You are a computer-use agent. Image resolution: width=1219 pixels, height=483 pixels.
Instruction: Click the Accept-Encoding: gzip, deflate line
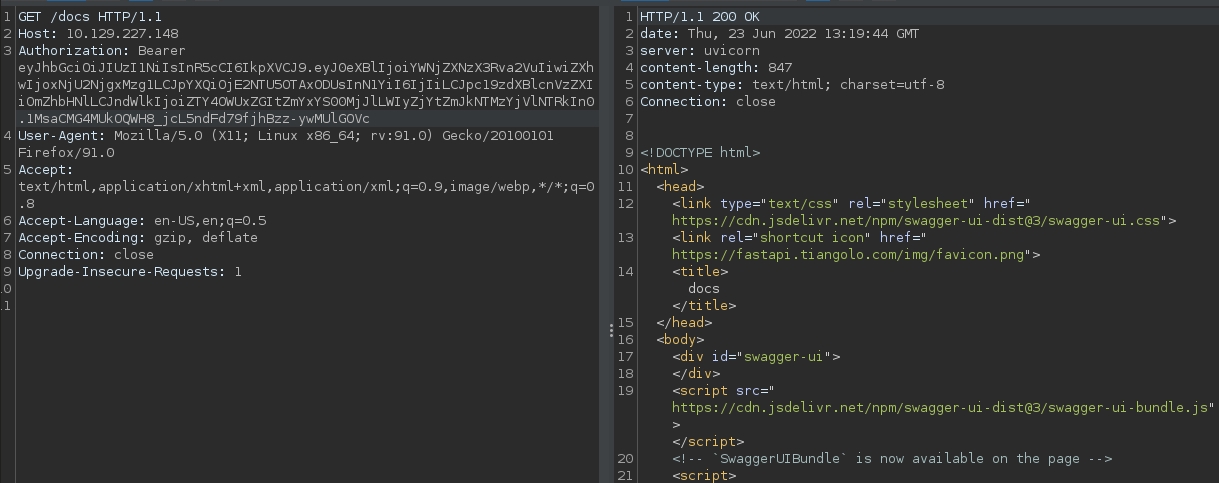[x=138, y=238]
